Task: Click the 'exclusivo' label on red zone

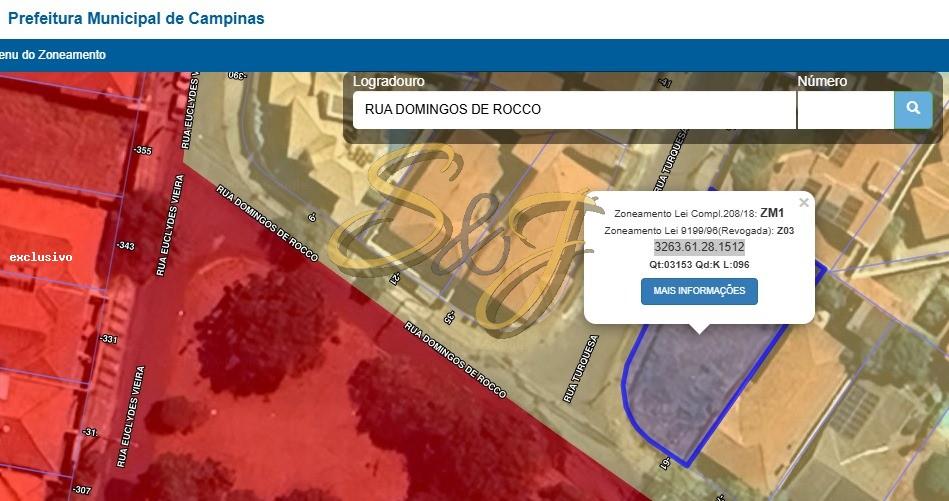Action: click(x=41, y=257)
